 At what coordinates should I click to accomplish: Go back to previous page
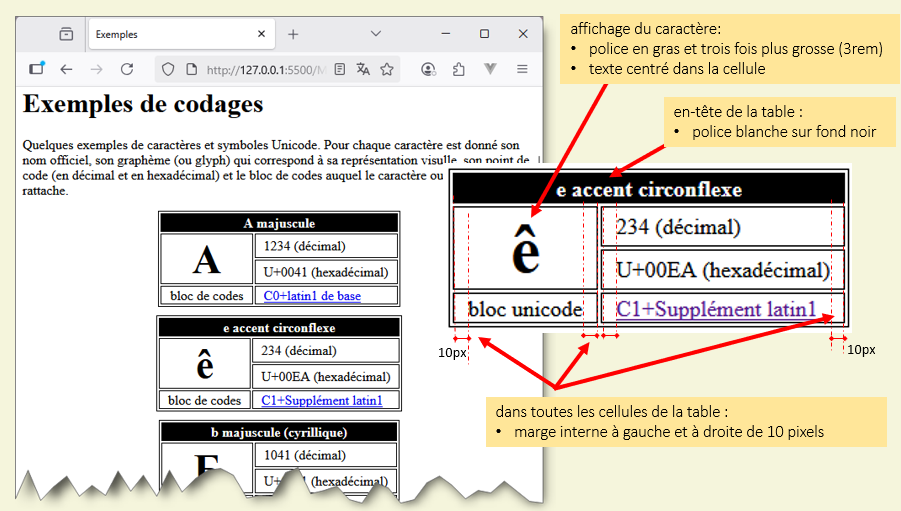coord(66,69)
